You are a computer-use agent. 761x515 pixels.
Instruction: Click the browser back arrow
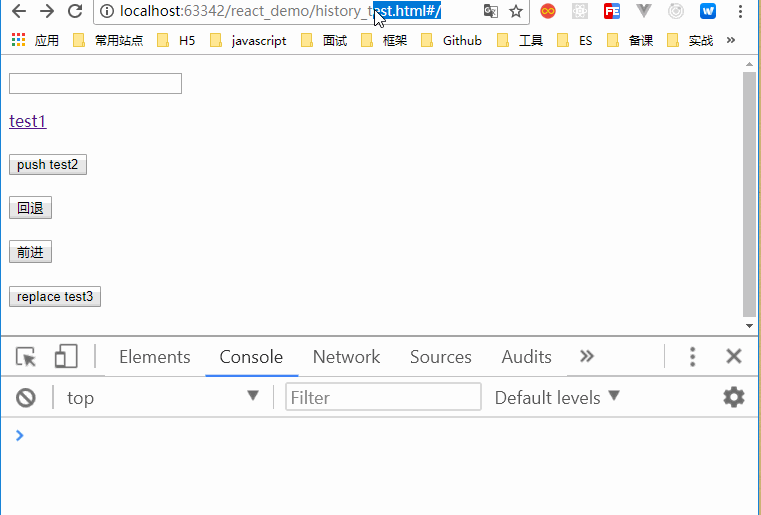pyautogui.click(x=18, y=12)
